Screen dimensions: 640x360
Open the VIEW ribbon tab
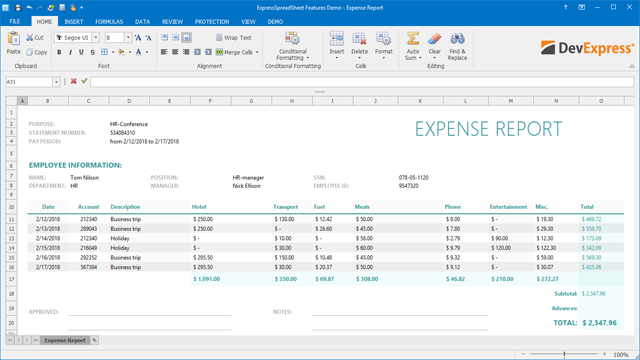[248, 22]
